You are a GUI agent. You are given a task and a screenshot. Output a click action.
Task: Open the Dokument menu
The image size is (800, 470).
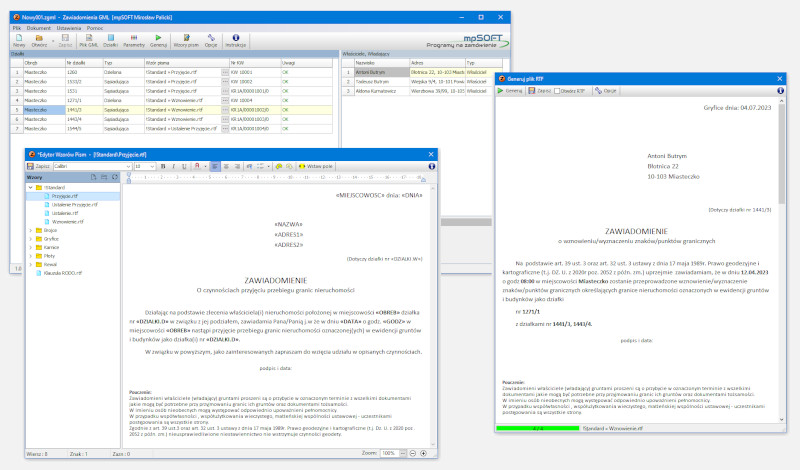click(38, 28)
